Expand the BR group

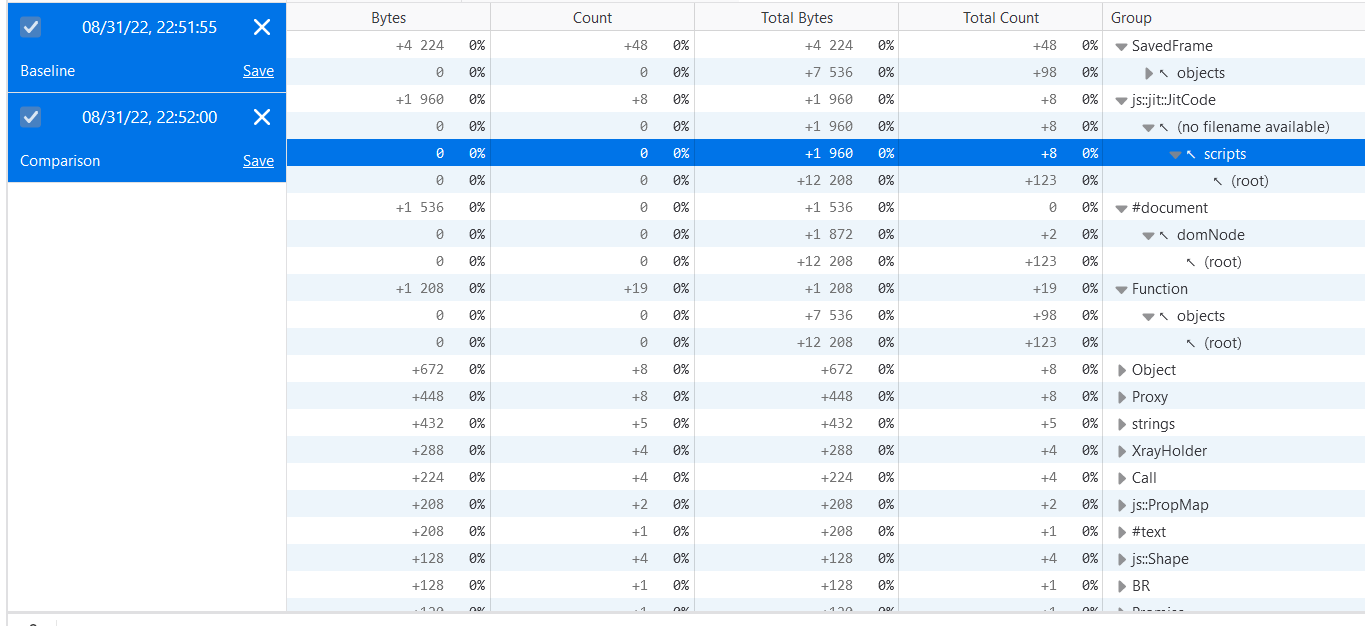pos(1122,586)
